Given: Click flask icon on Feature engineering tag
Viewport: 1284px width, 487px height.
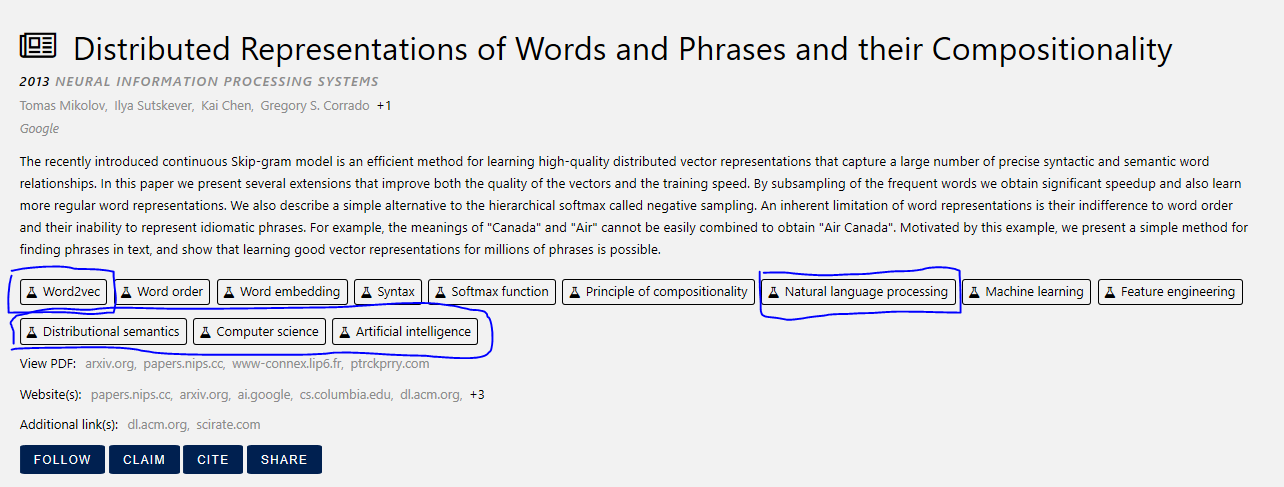Looking at the screenshot, I should [1110, 292].
